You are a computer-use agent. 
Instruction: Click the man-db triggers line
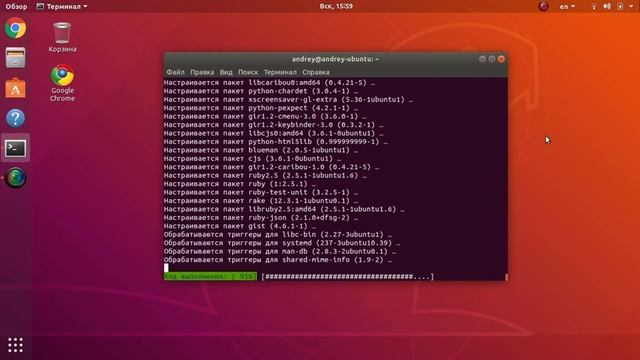(x=280, y=251)
